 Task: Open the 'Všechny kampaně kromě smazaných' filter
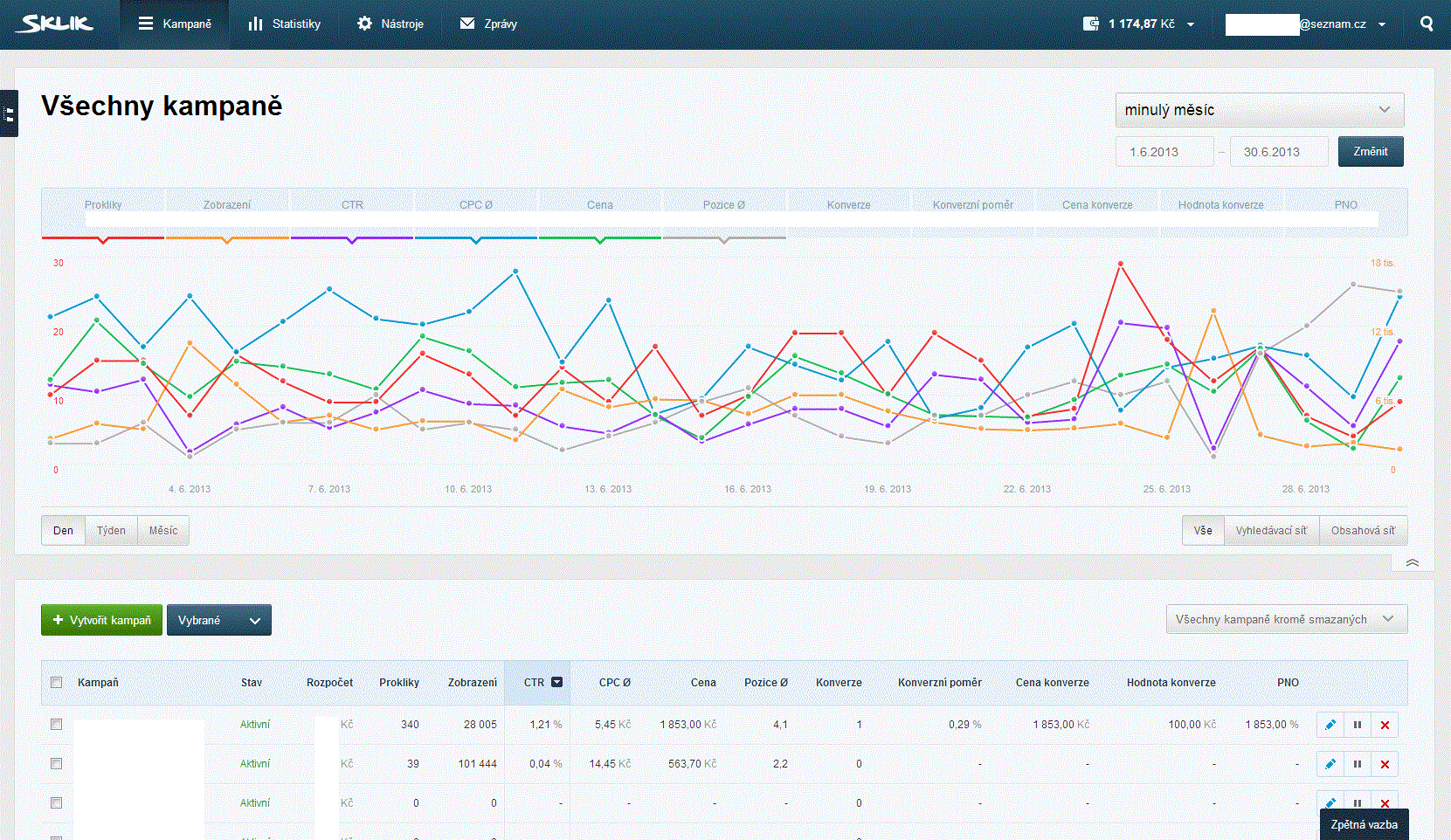coord(1286,619)
